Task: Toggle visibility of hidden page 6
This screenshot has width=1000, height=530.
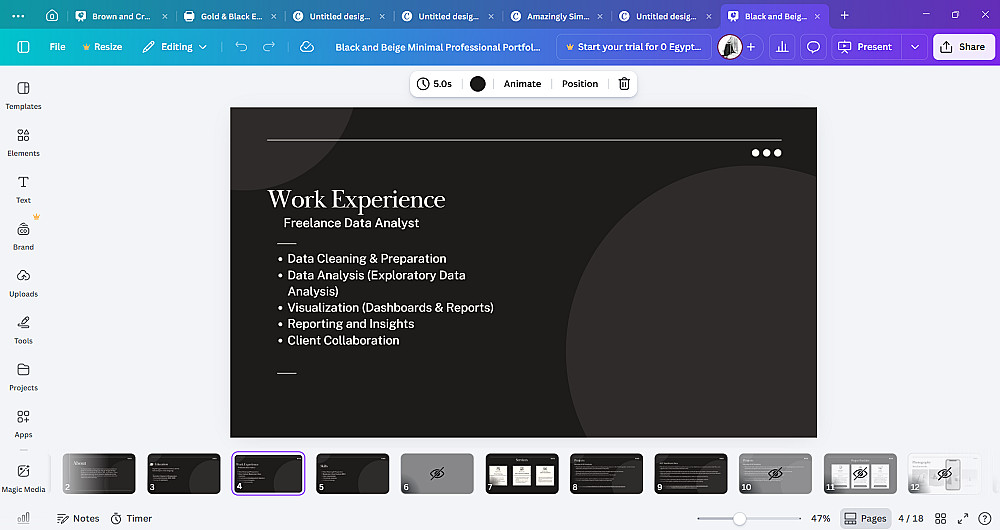Action: 437,473
